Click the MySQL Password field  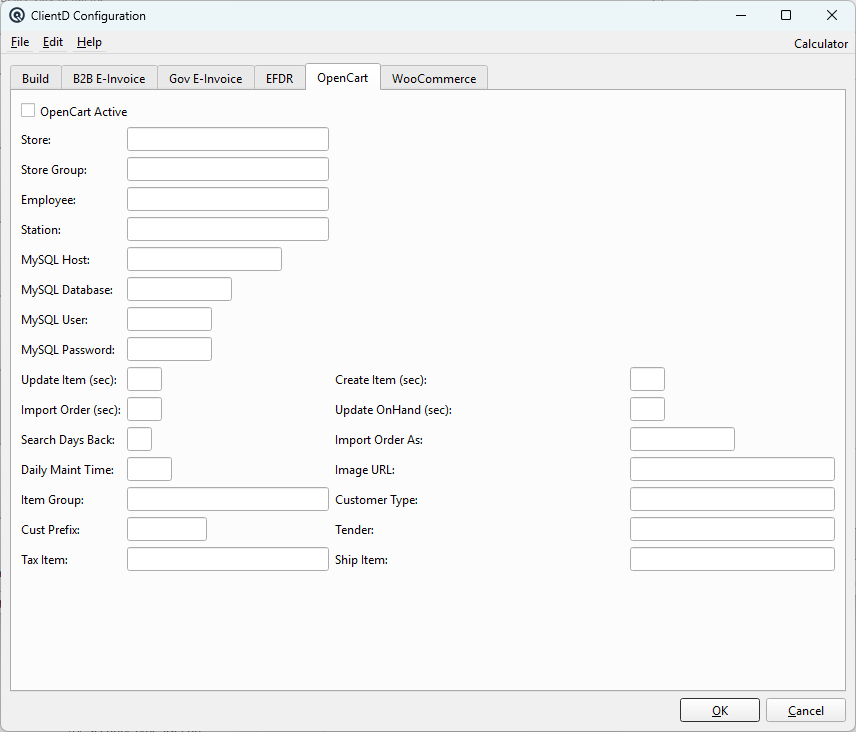pos(169,349)
